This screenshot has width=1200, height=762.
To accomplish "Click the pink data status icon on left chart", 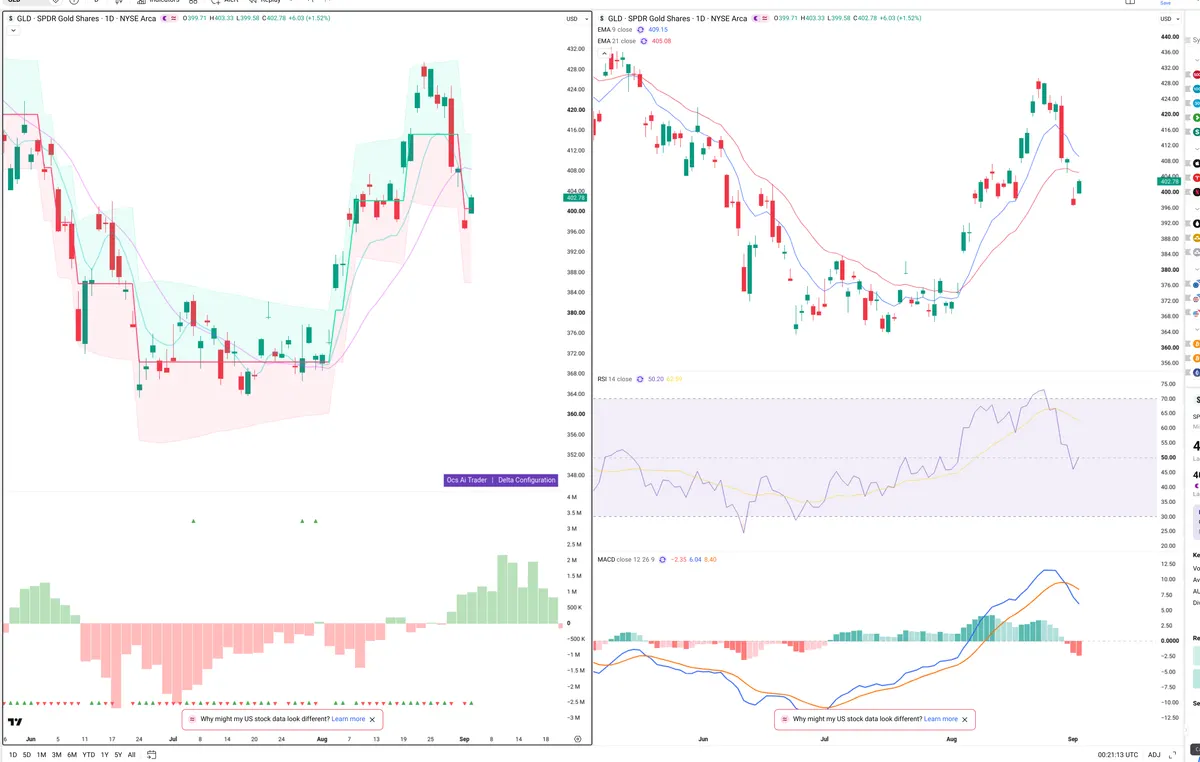I will coord(173,19).
